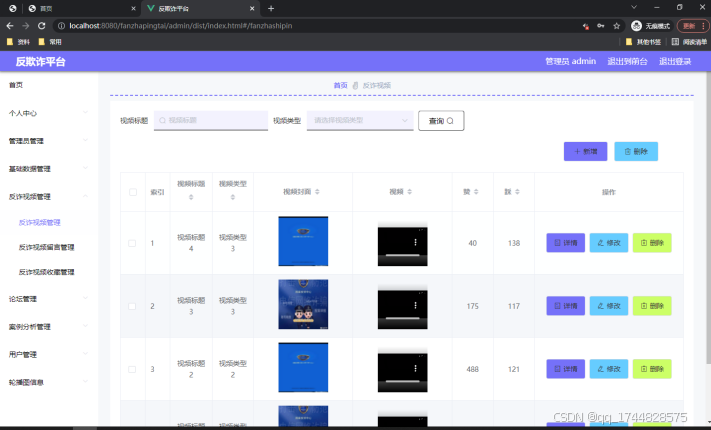Click the page vertical scrollbar
The height and width of the screenshot is (430, 711).
click(708, 218)
